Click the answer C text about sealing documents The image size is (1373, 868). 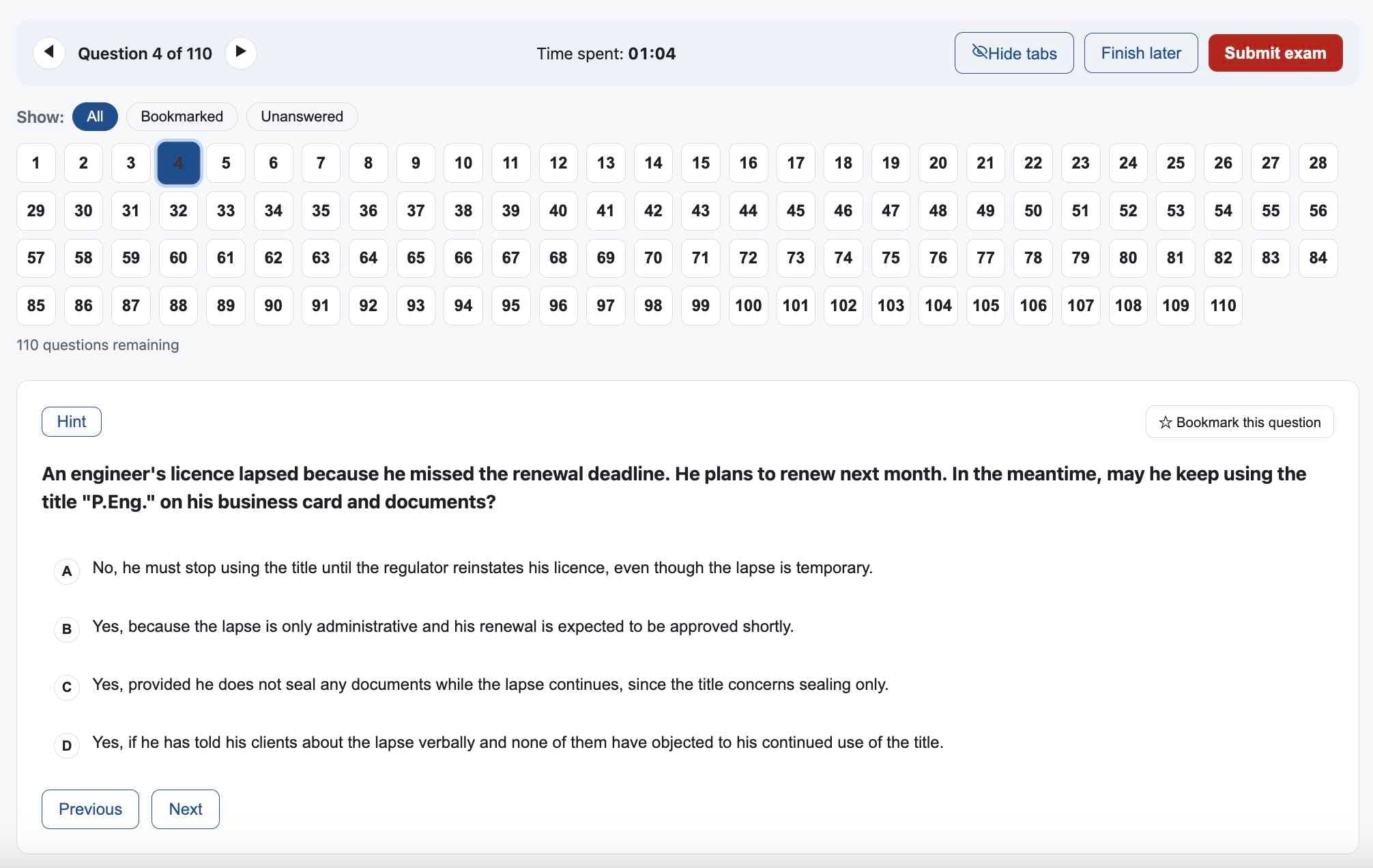point(490,684)
